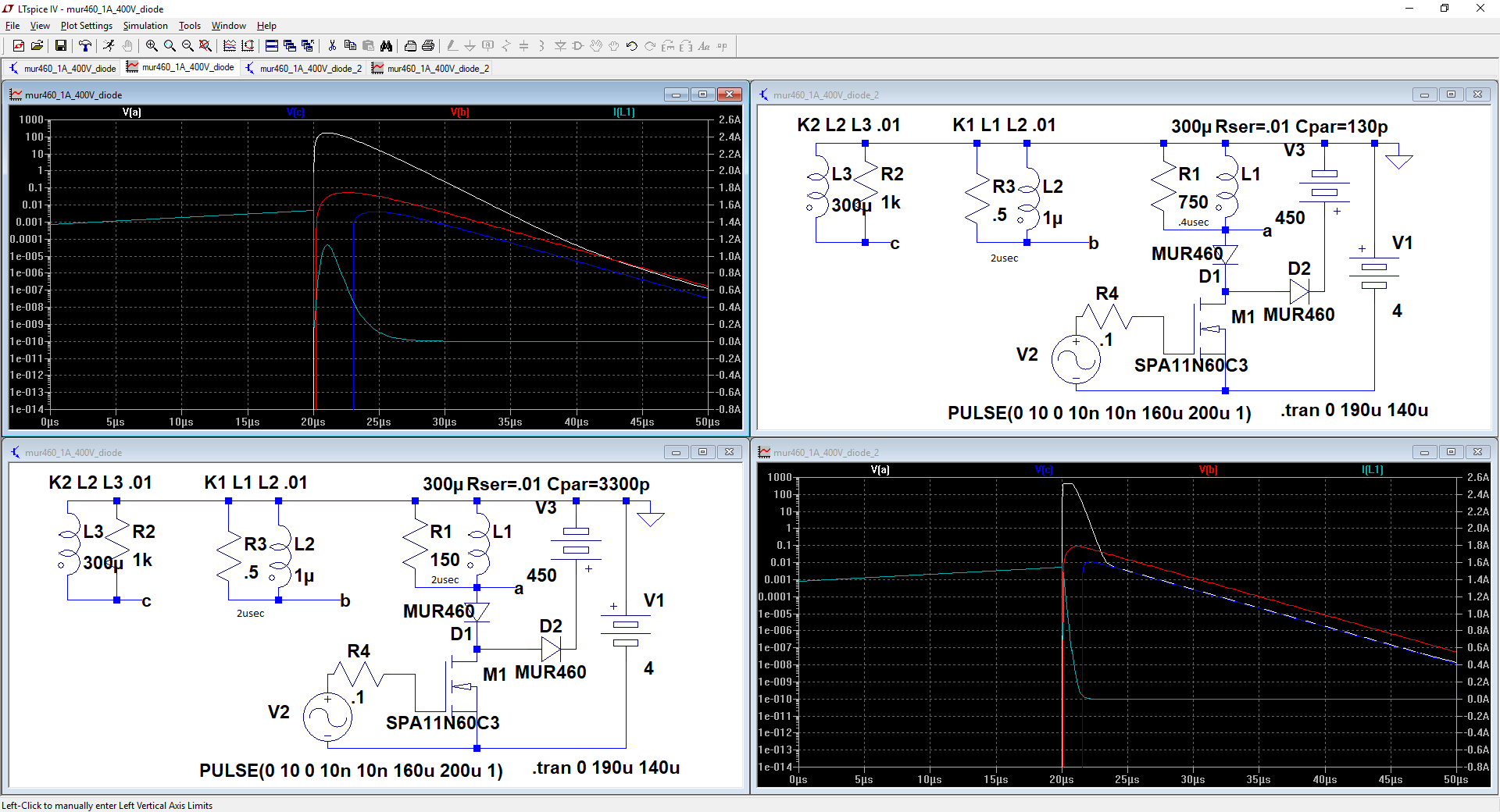Open the Simulation menu

click(x=145, y=26)
